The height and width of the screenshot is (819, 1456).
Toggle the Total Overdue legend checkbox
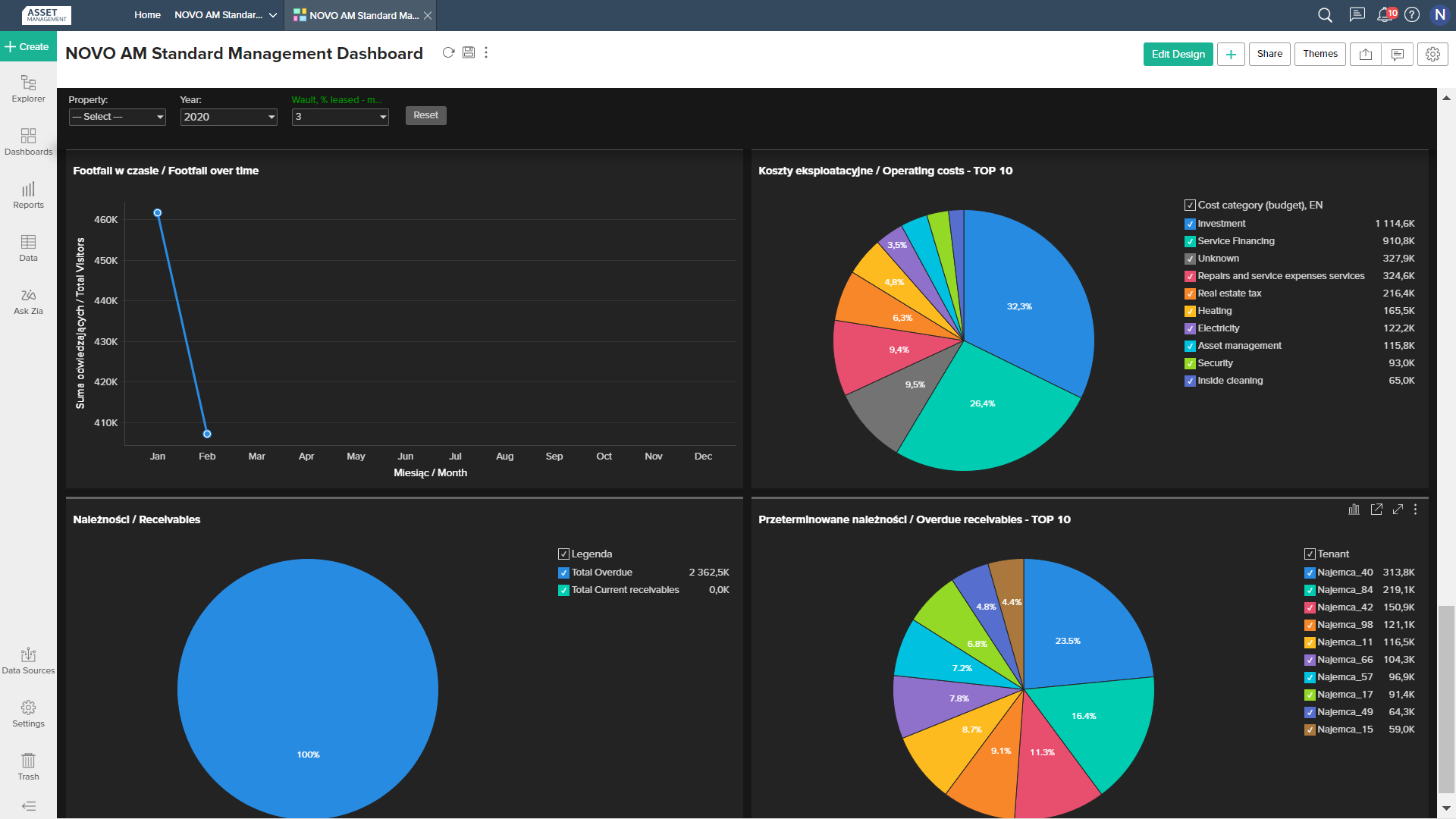[563, 573]
